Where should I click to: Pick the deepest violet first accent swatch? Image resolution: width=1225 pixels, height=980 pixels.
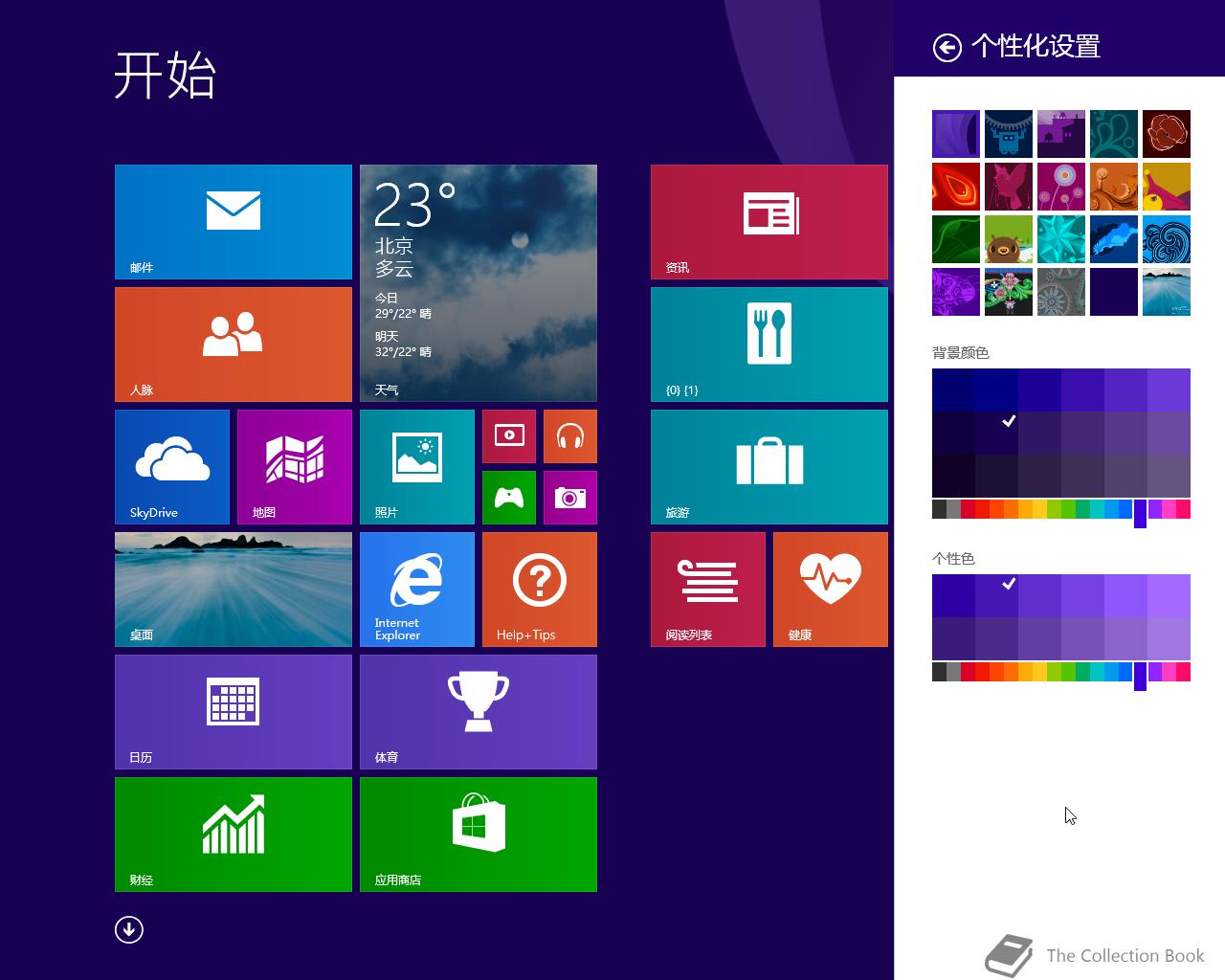point(953,595)
